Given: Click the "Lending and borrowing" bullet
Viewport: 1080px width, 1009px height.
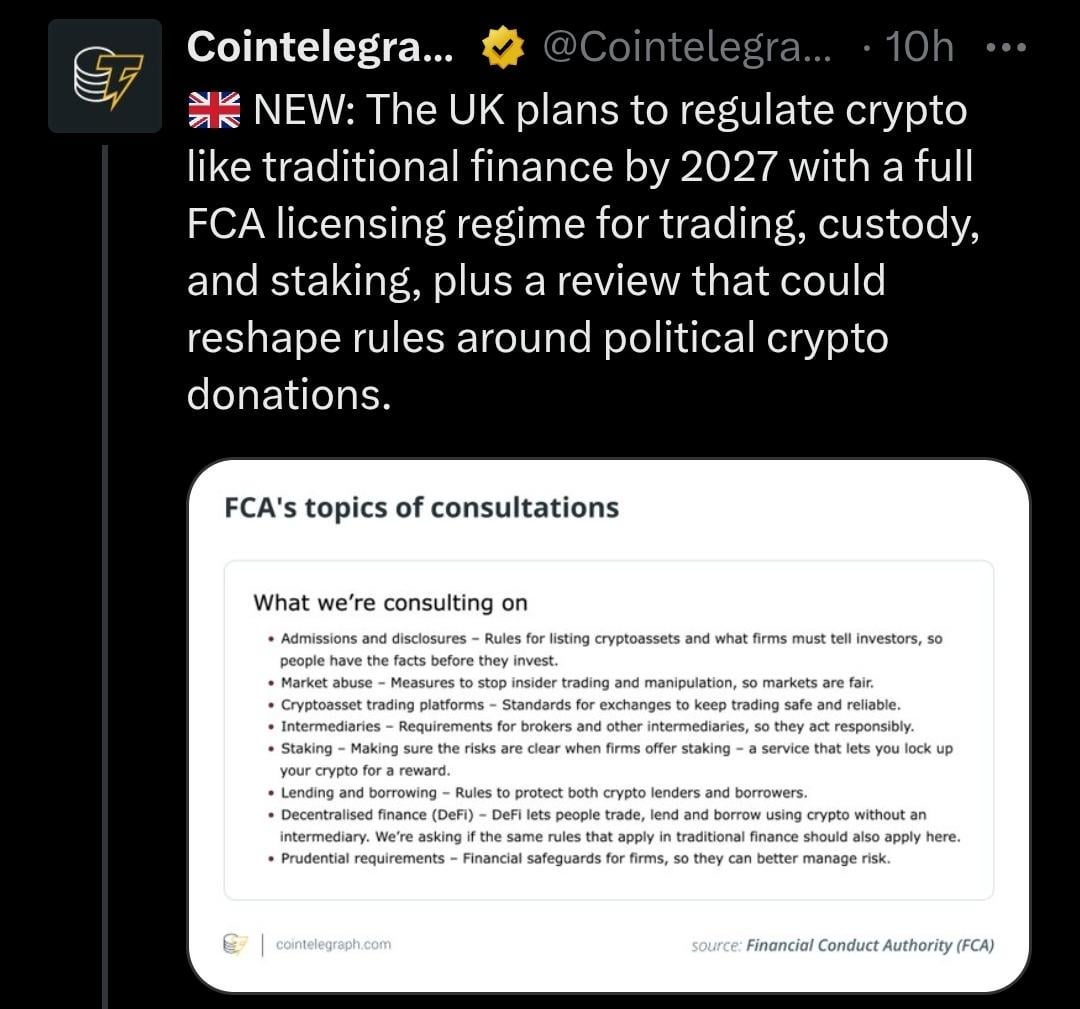Looking at the screenshot, I should 359,793.
